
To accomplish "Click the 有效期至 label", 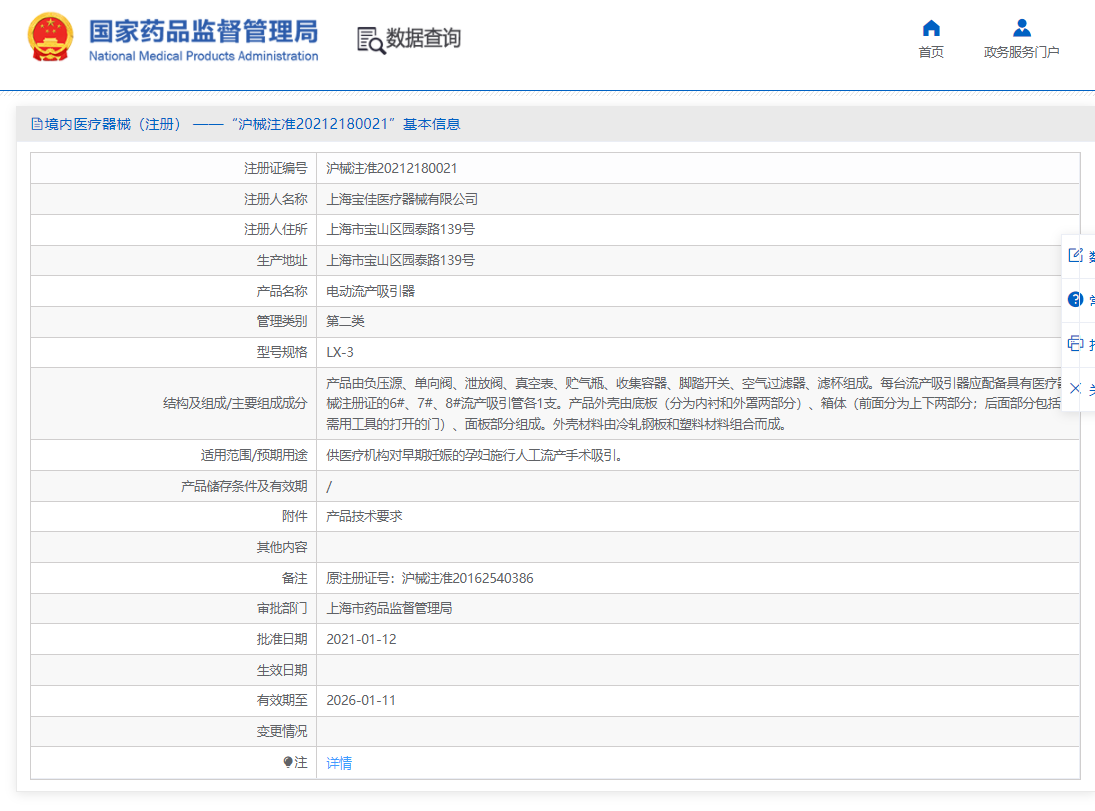I will pos(282,701).
